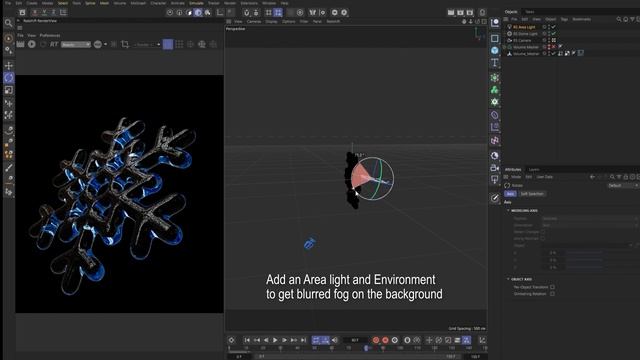640x360 pixels.
Task: Collapse the Object Axis section
Action: (x=509, y=279)
